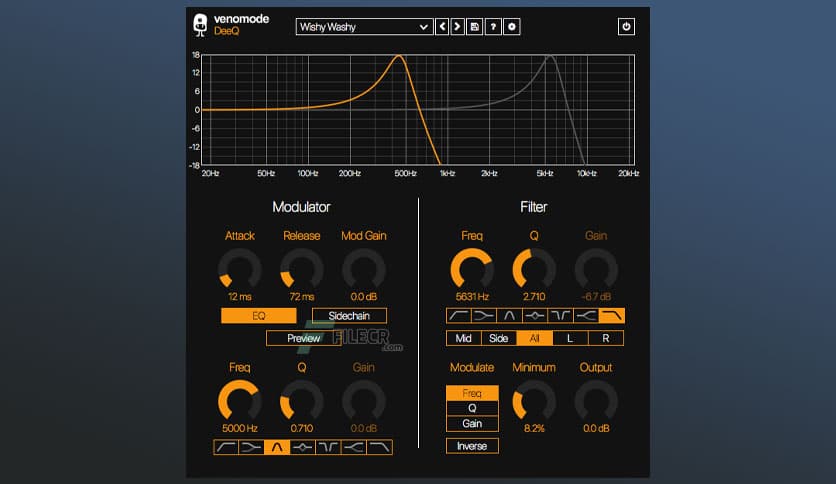Click the 72 ms release value
The image size is (836, 484).
(302, 296)
